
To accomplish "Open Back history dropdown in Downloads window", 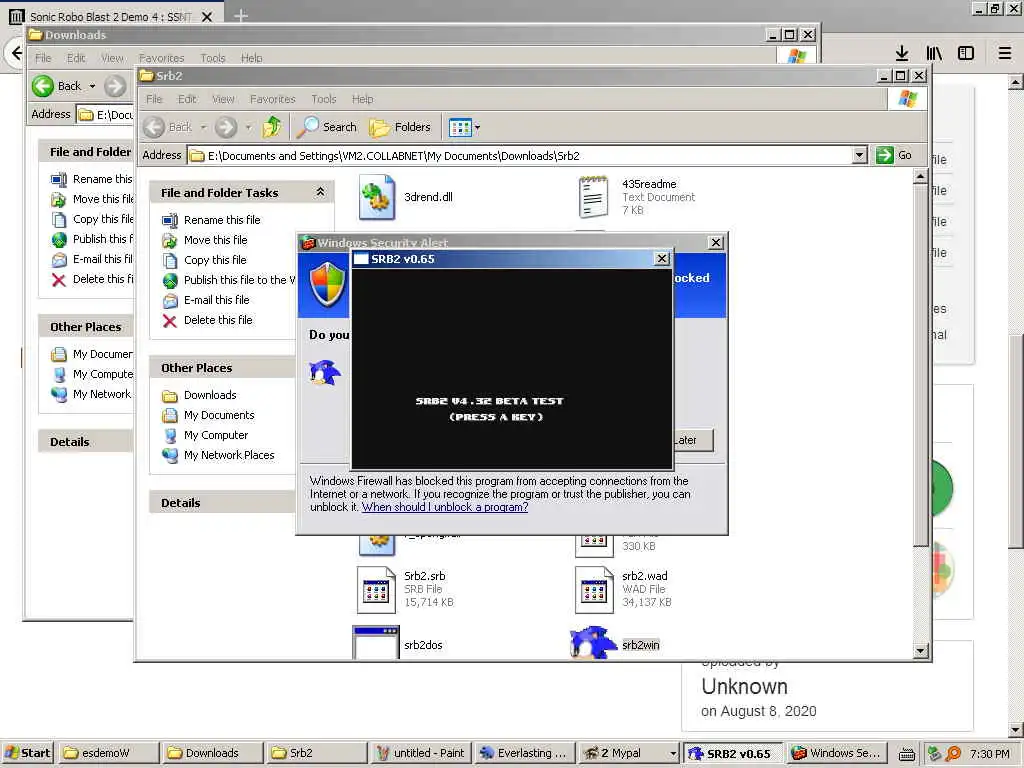I will click(x=93, y=86).
